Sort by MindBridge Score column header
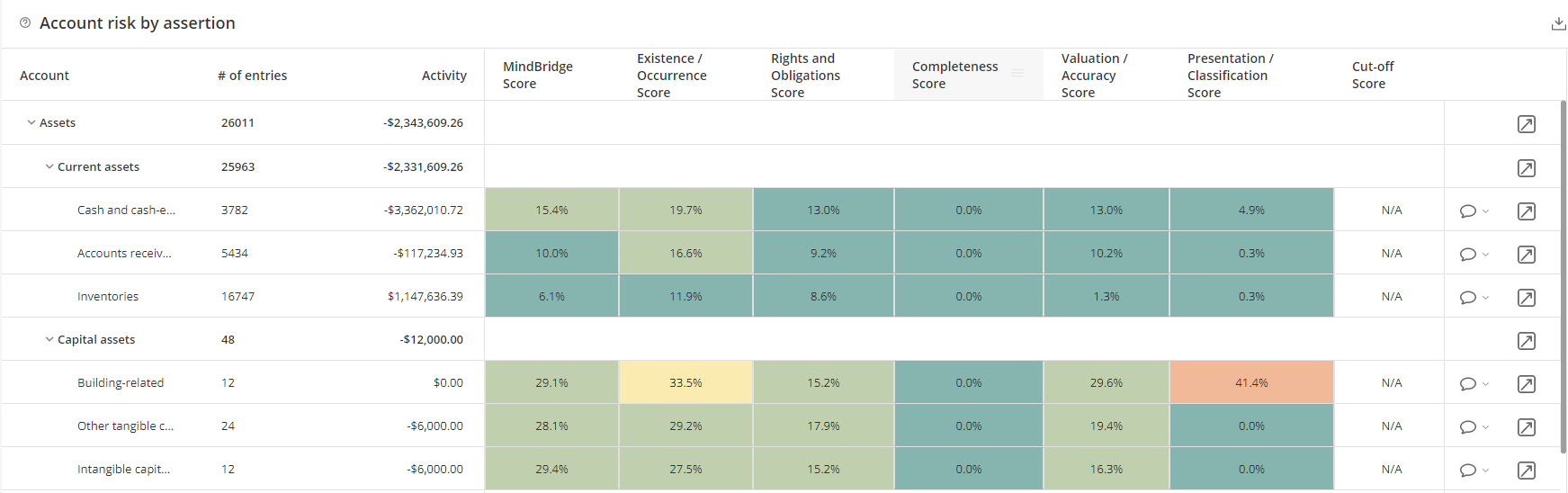This screenshot has height=493, width=1568. tap(537, 75)
